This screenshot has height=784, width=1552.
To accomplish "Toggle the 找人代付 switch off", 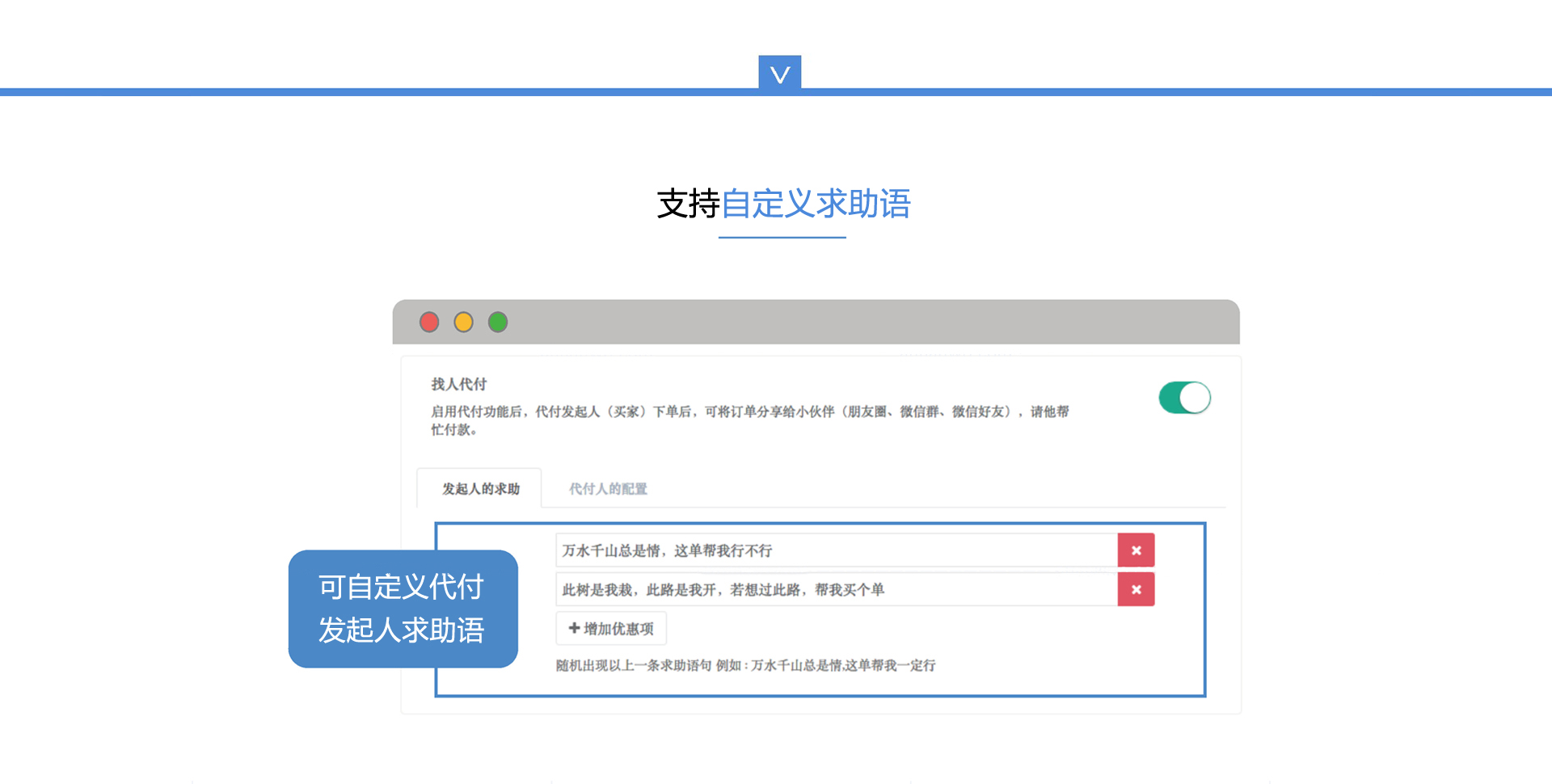I will 1184,398.
